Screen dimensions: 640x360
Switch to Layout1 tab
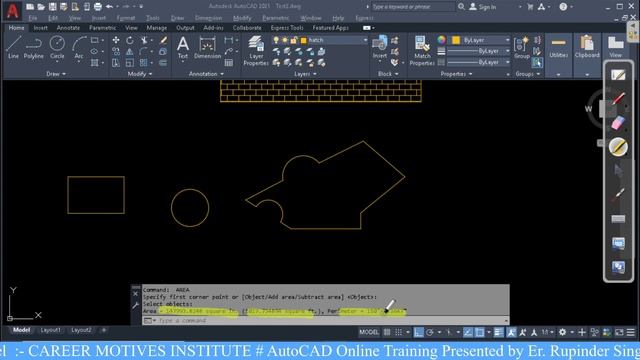(51, 330)
